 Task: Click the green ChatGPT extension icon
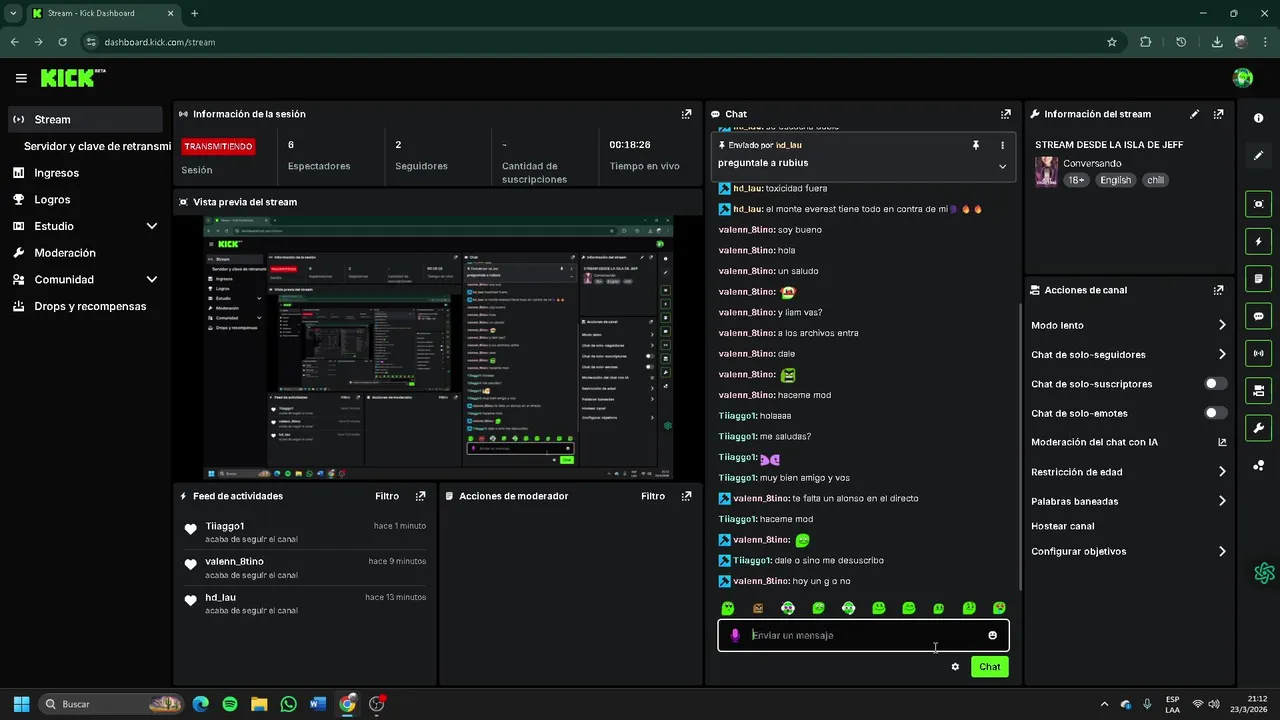(1264, 573)
